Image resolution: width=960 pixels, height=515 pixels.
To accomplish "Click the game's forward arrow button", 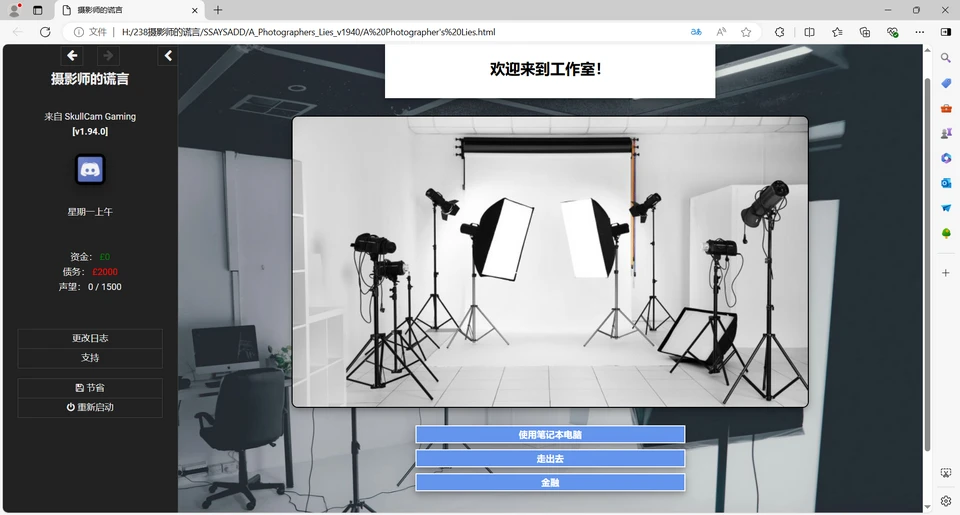I will point(107,56).
